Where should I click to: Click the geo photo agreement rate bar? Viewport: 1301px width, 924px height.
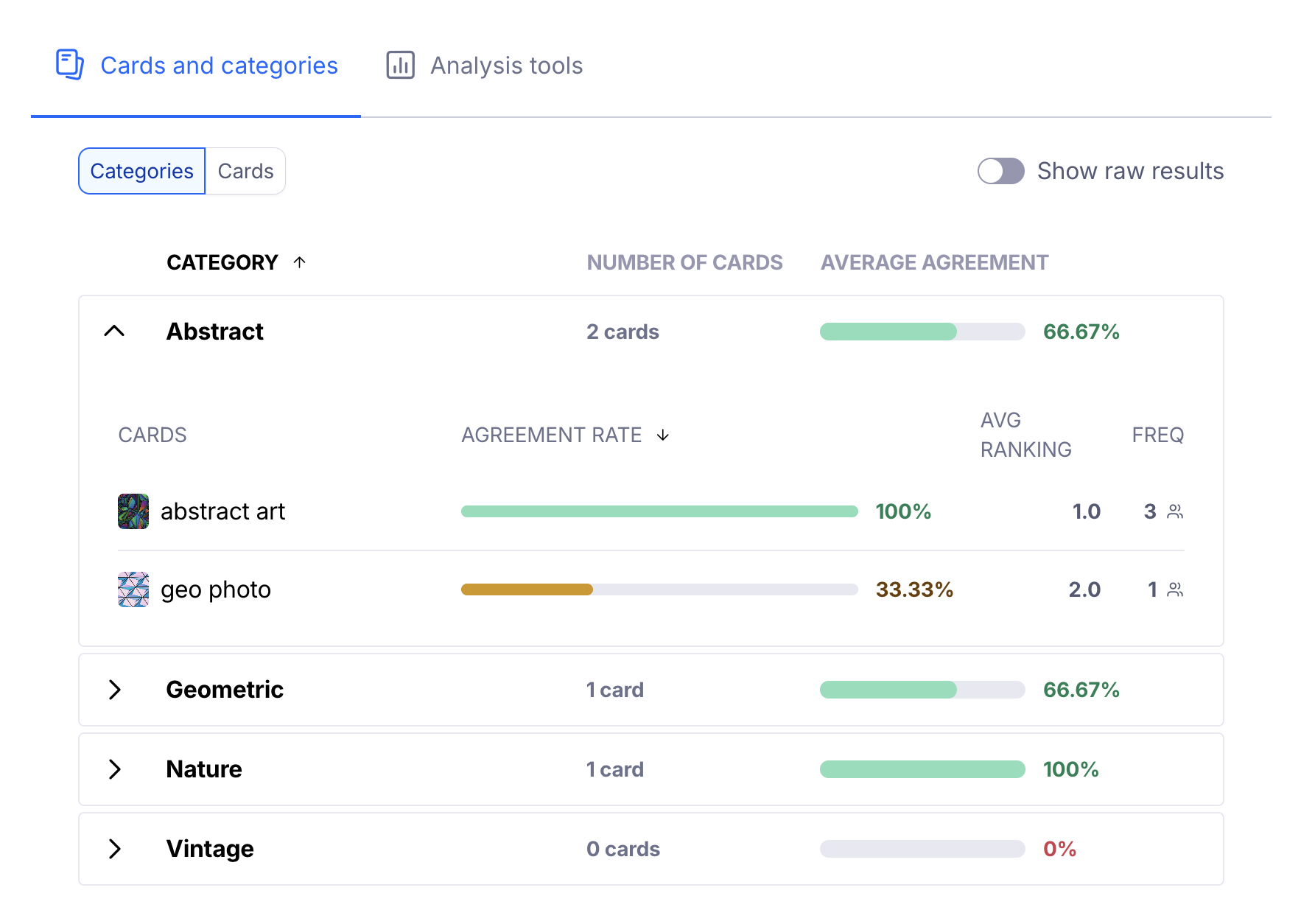coord(659,589)
